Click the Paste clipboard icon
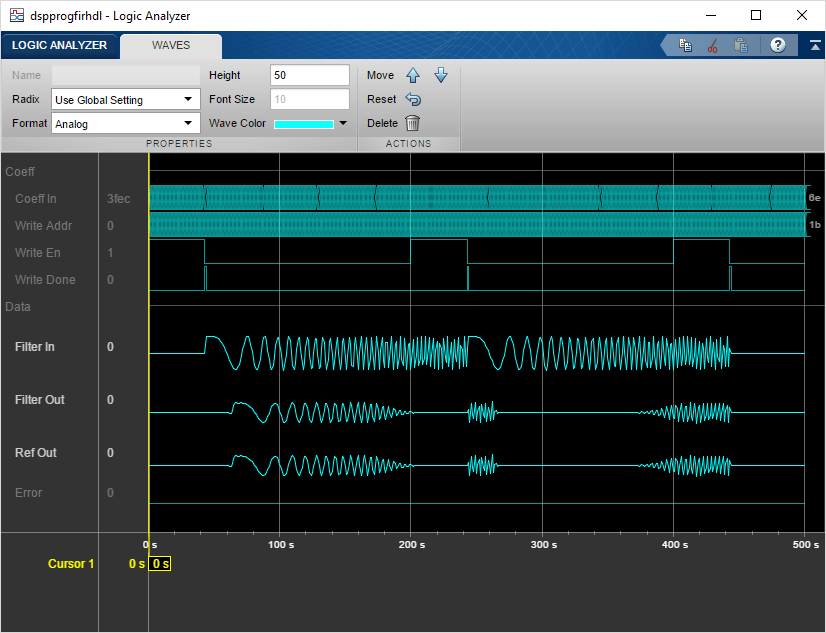 point(741,46)
